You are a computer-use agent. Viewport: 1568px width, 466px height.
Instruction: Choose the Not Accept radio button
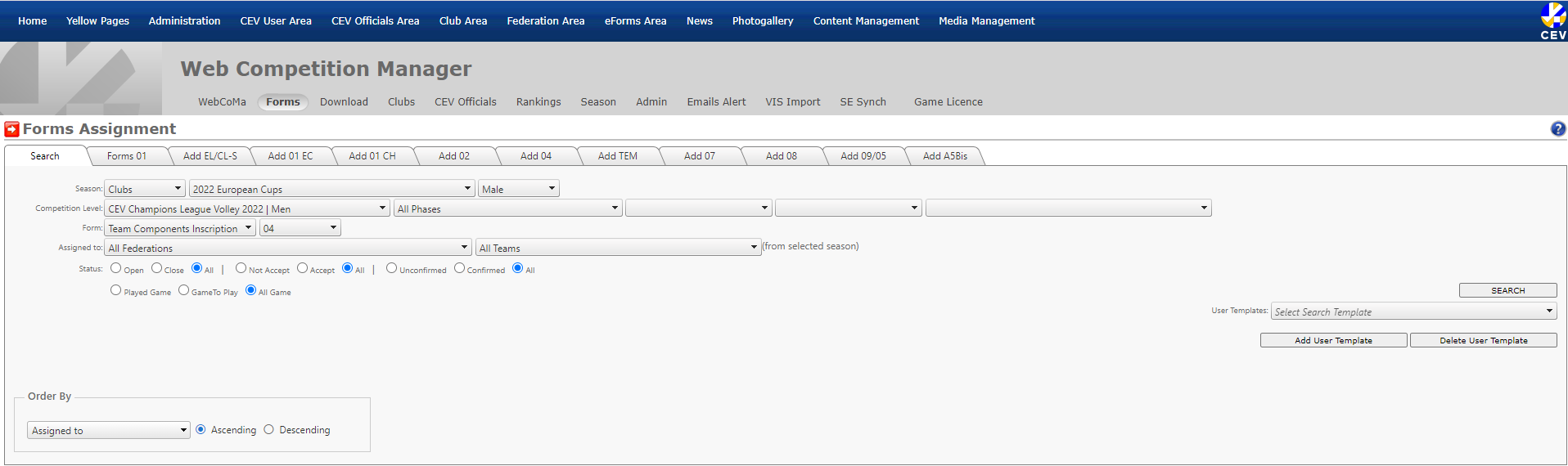[241, 268]
